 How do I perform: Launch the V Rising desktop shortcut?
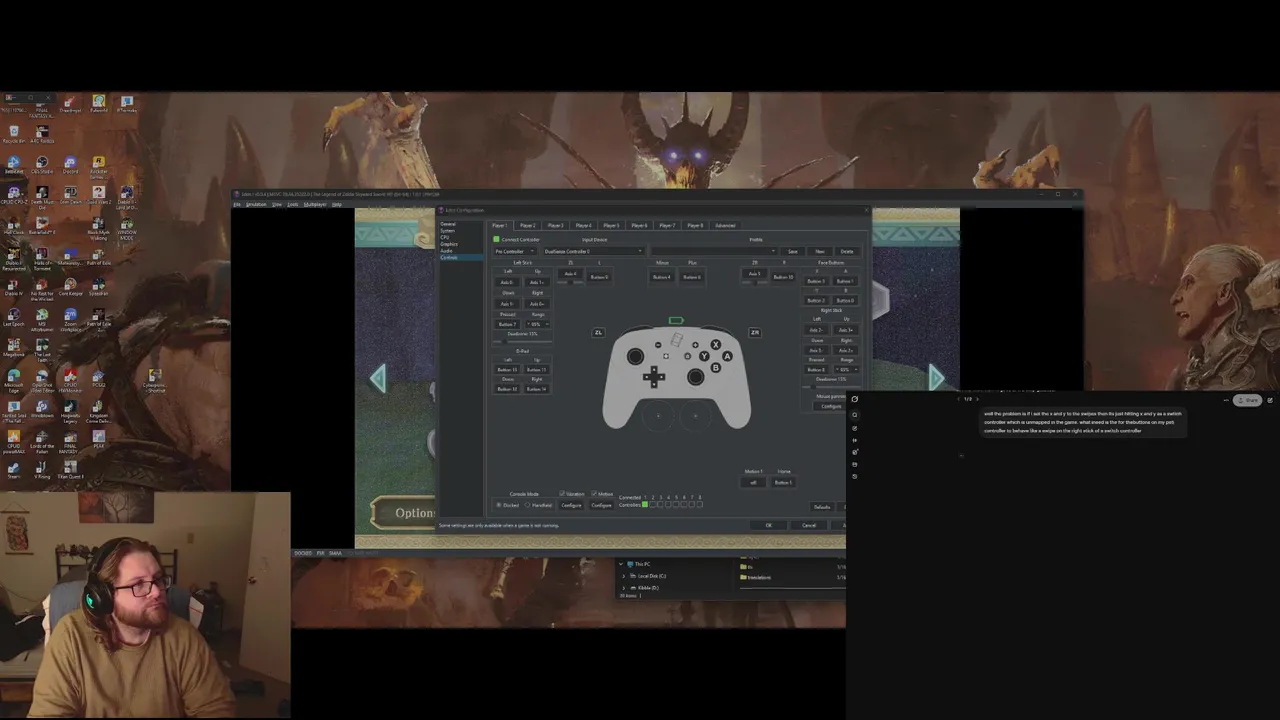(42, 470)
